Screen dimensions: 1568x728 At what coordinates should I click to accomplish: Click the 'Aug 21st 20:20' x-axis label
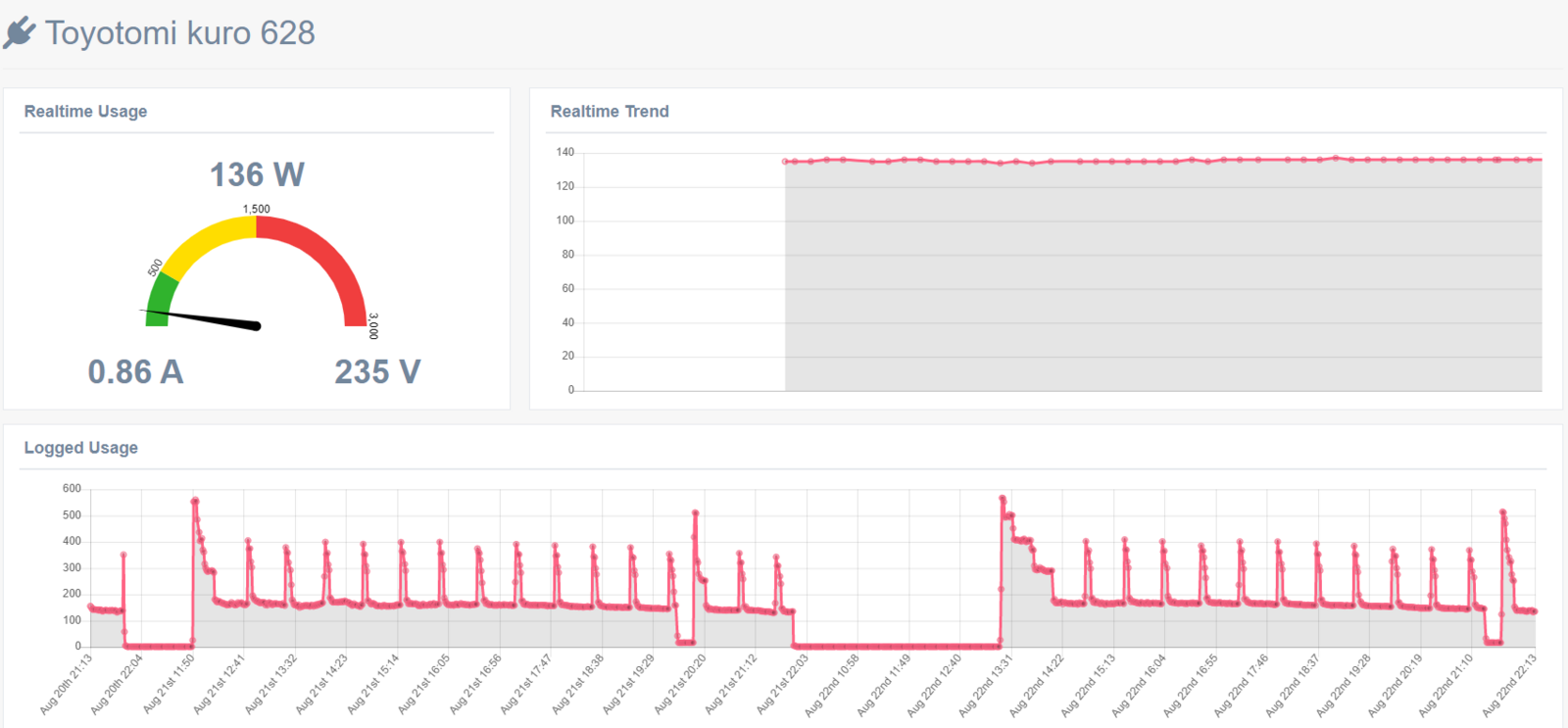point(681,684)
